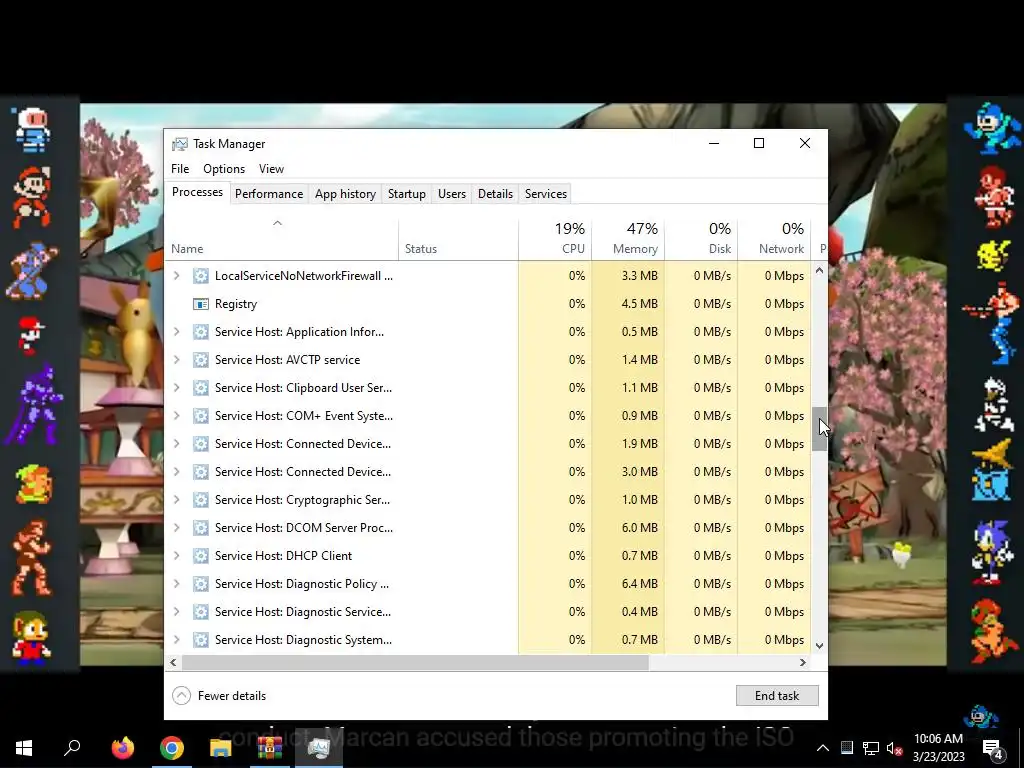Image resolution: width=1024 pixels, height=768 pixels.
Task: Click the Fewer details arrow icon
Action: [x=182, y=696]
